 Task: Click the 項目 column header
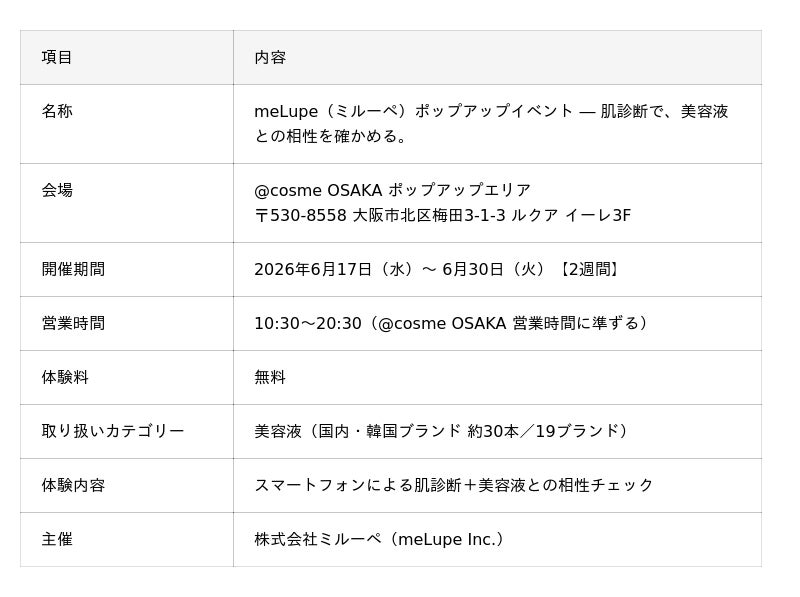pos(57,57)
